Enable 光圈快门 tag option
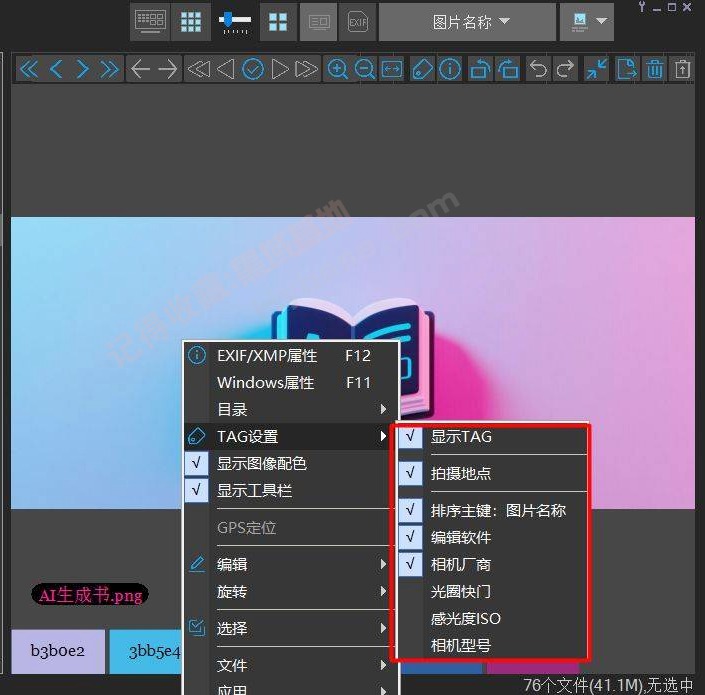 pos(492,591)
